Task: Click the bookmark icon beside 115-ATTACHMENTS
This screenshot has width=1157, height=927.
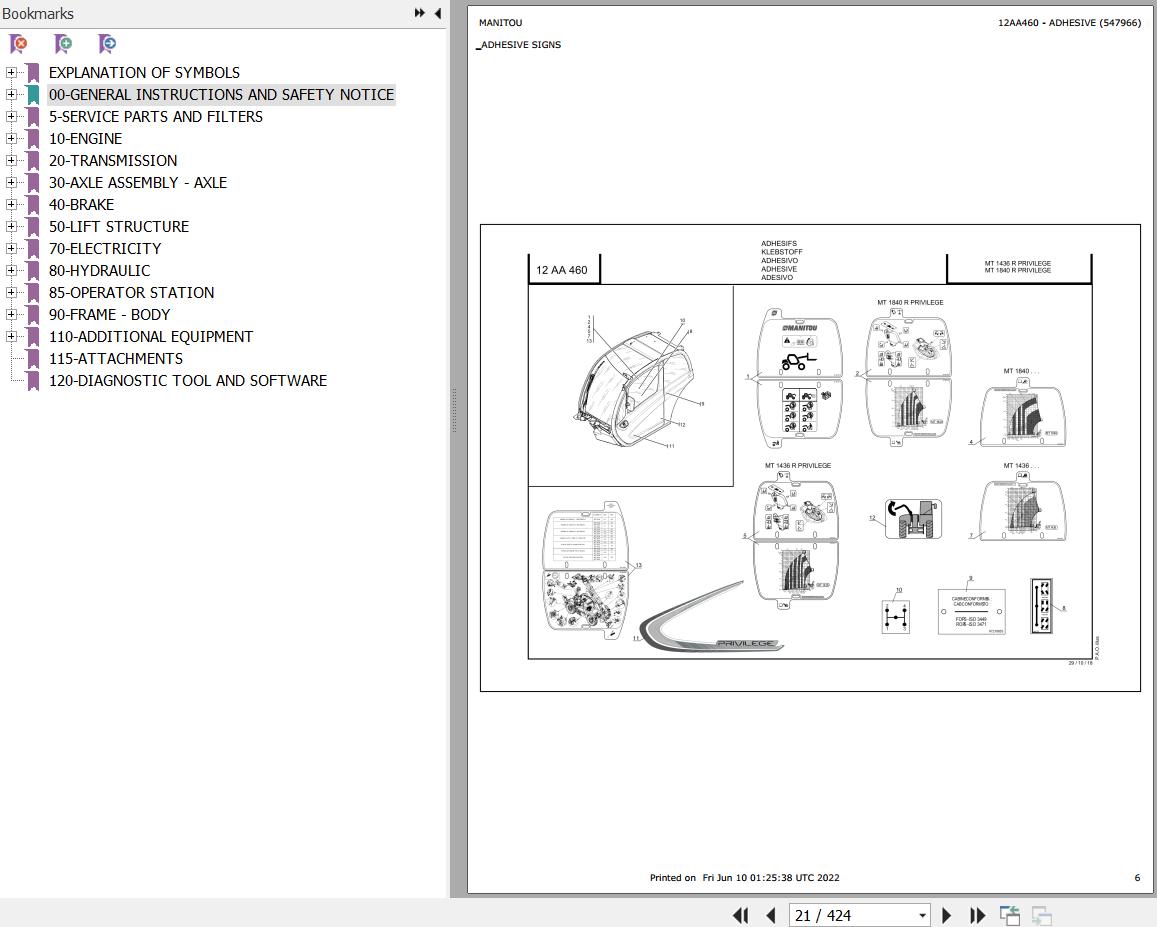Action: coord(32,359)
